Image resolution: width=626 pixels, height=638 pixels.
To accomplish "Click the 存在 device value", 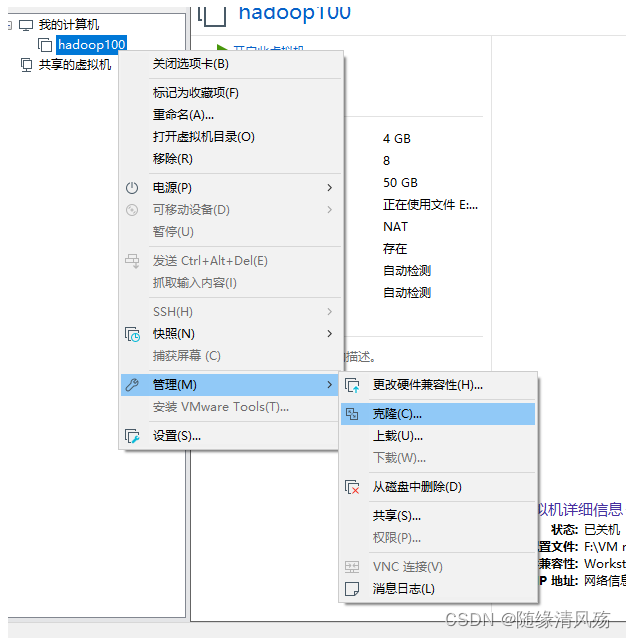I will [x=395, y=249].
